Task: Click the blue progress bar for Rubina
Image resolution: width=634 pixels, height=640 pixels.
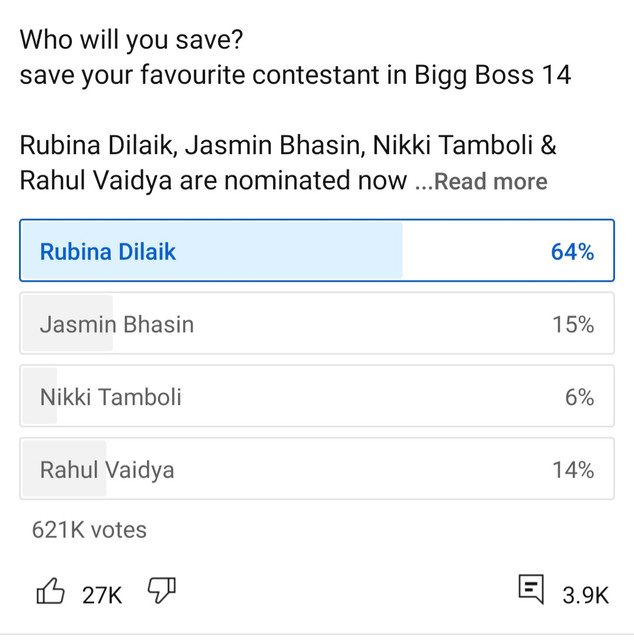Action: coord(300,252)
